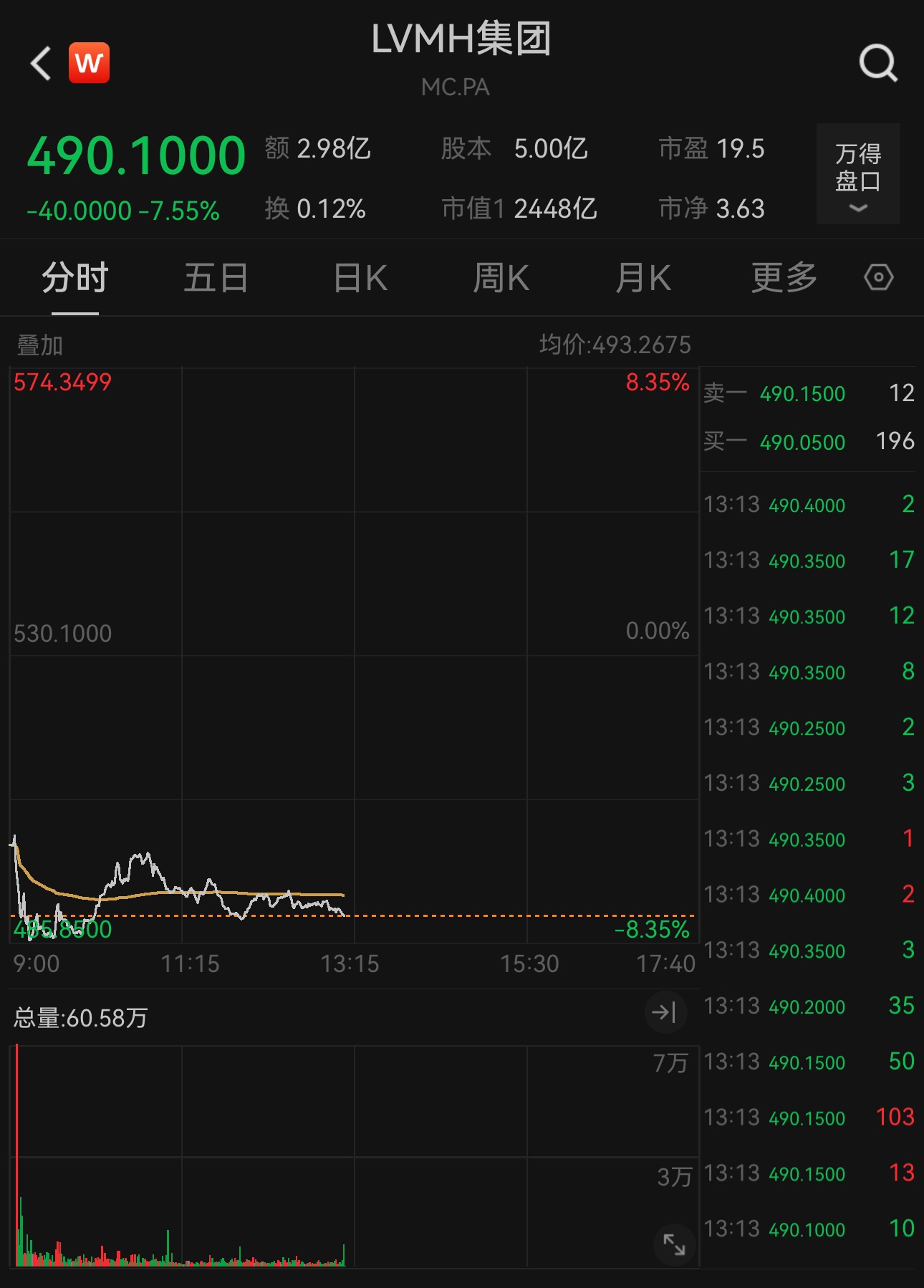Tap the 530.1000 mid price axis label

click(63, 634)
